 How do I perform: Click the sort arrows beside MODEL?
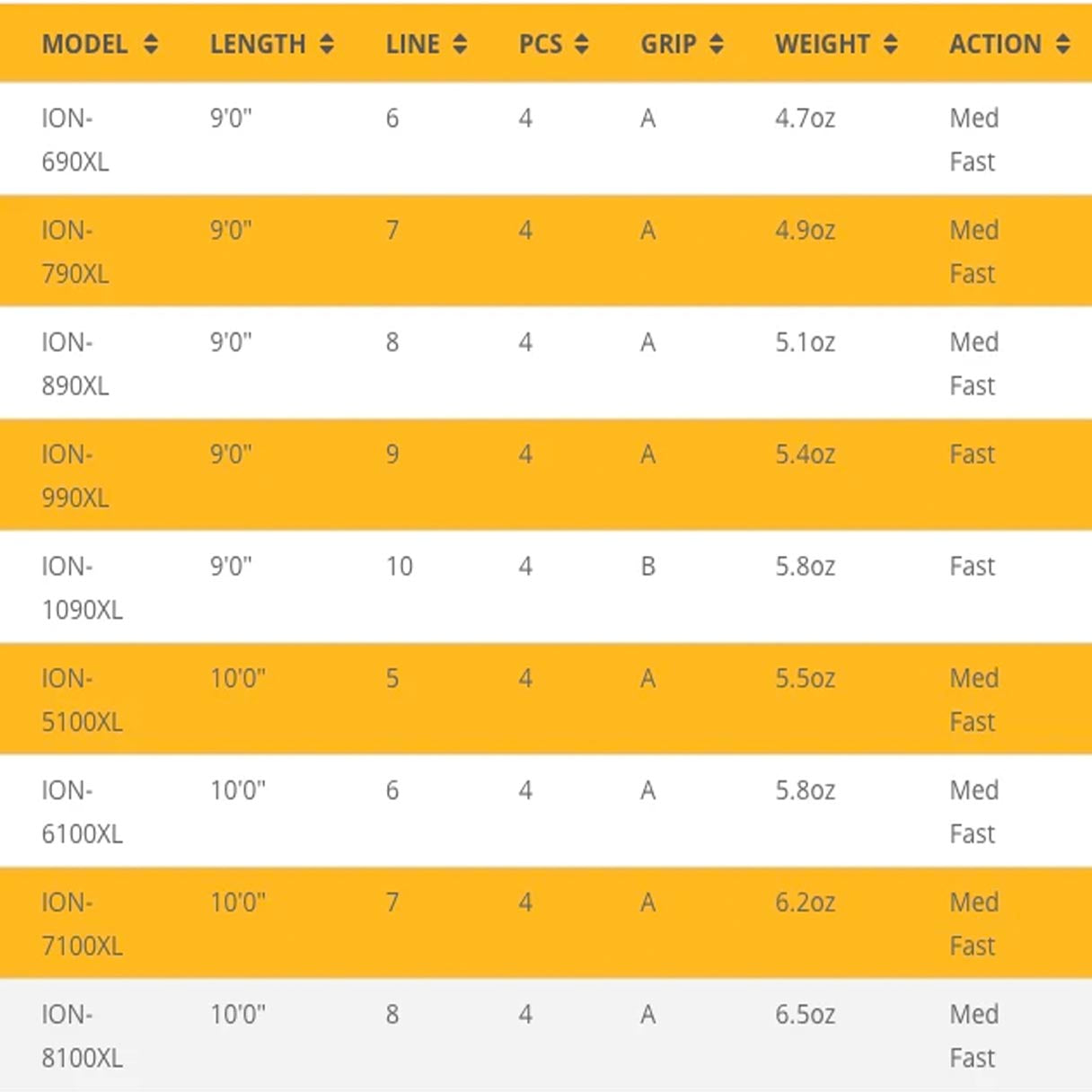point(150,44)
